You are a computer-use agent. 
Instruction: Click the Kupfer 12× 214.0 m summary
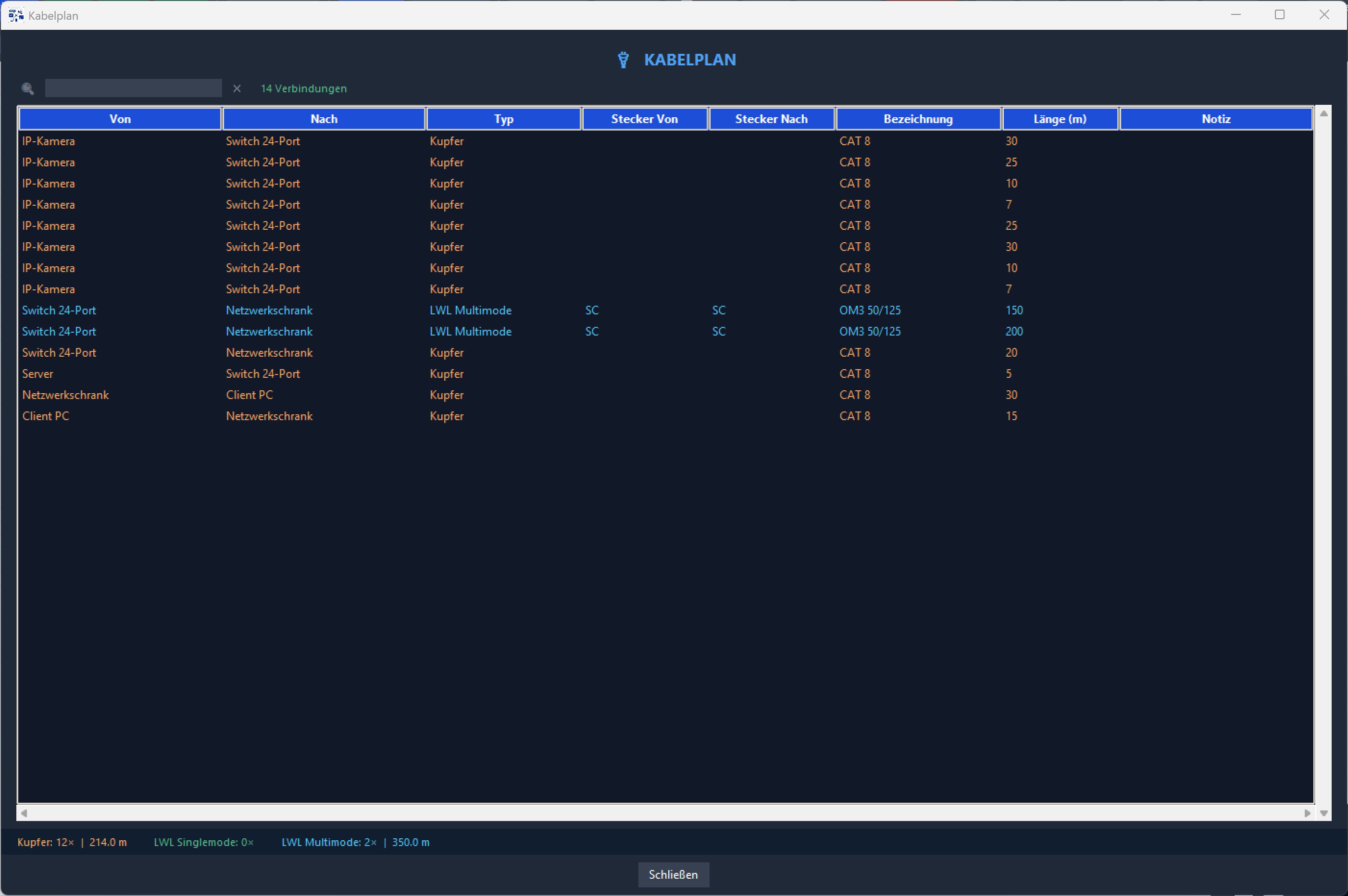pyautogui.click(x=72, y=842)
